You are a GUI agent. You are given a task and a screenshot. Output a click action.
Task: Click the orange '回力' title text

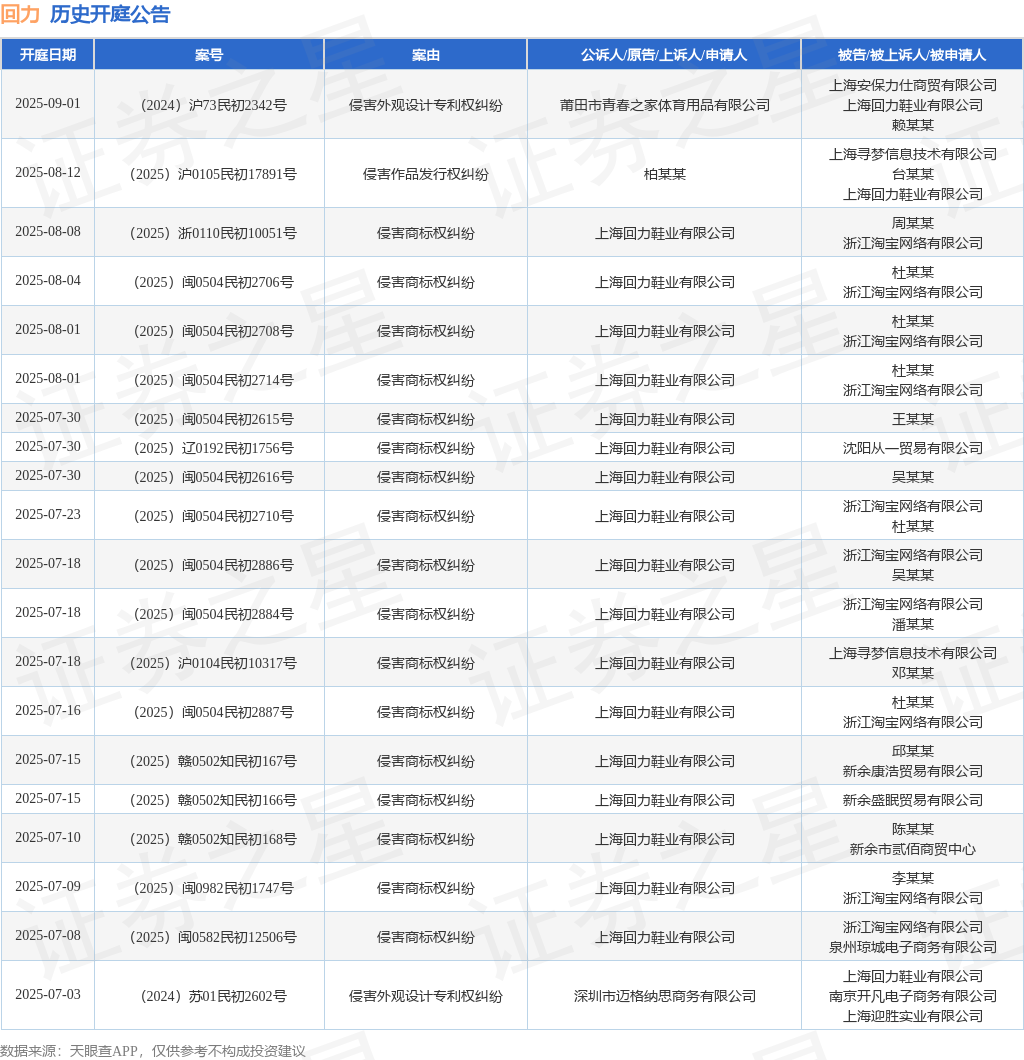coord(20,14)
